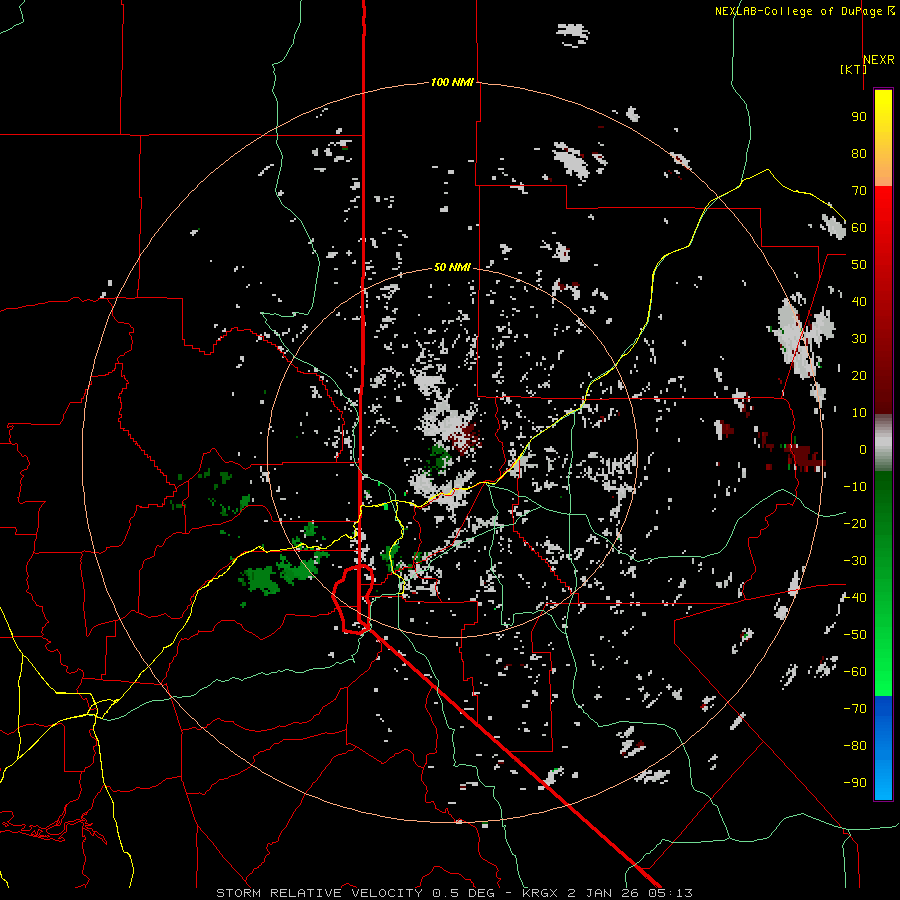Click the 40 value on velocity scale
The width and height of the screenshot is (900, 900).
click(859, 301)
